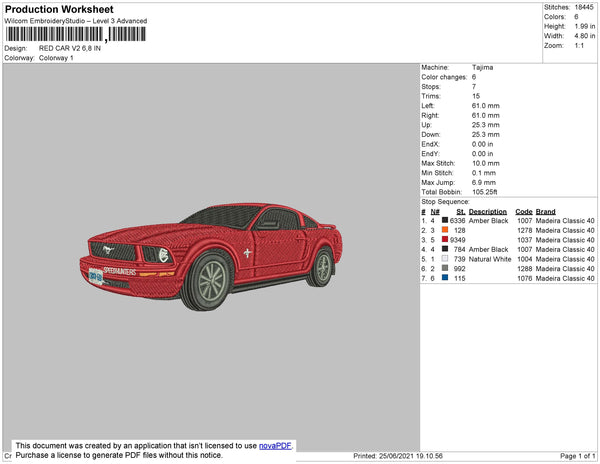Click the red car embroidery preview
The height and width of the screenshot is (464, 600).
[x=210, y=250]
